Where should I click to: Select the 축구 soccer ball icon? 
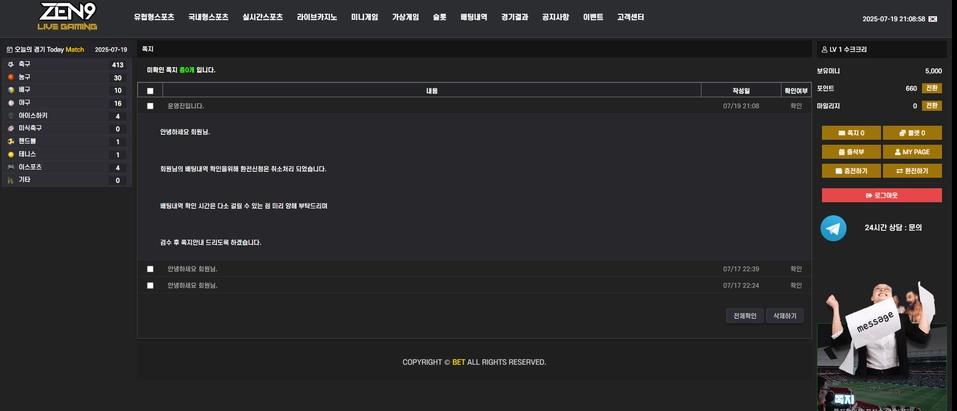[x=11, y=64]
